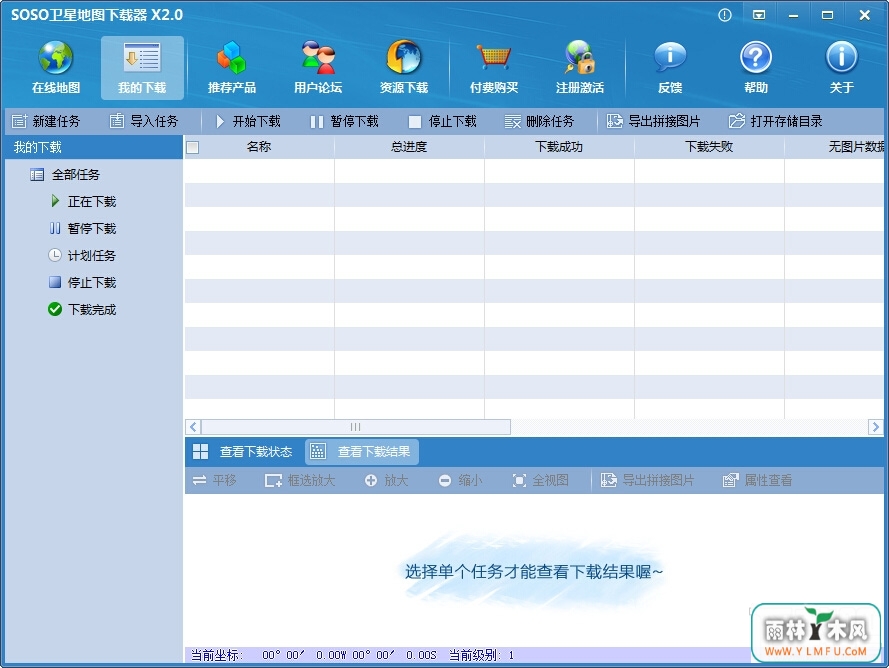Click the 资源下载 resource download icon

click(x=404, y=66)
